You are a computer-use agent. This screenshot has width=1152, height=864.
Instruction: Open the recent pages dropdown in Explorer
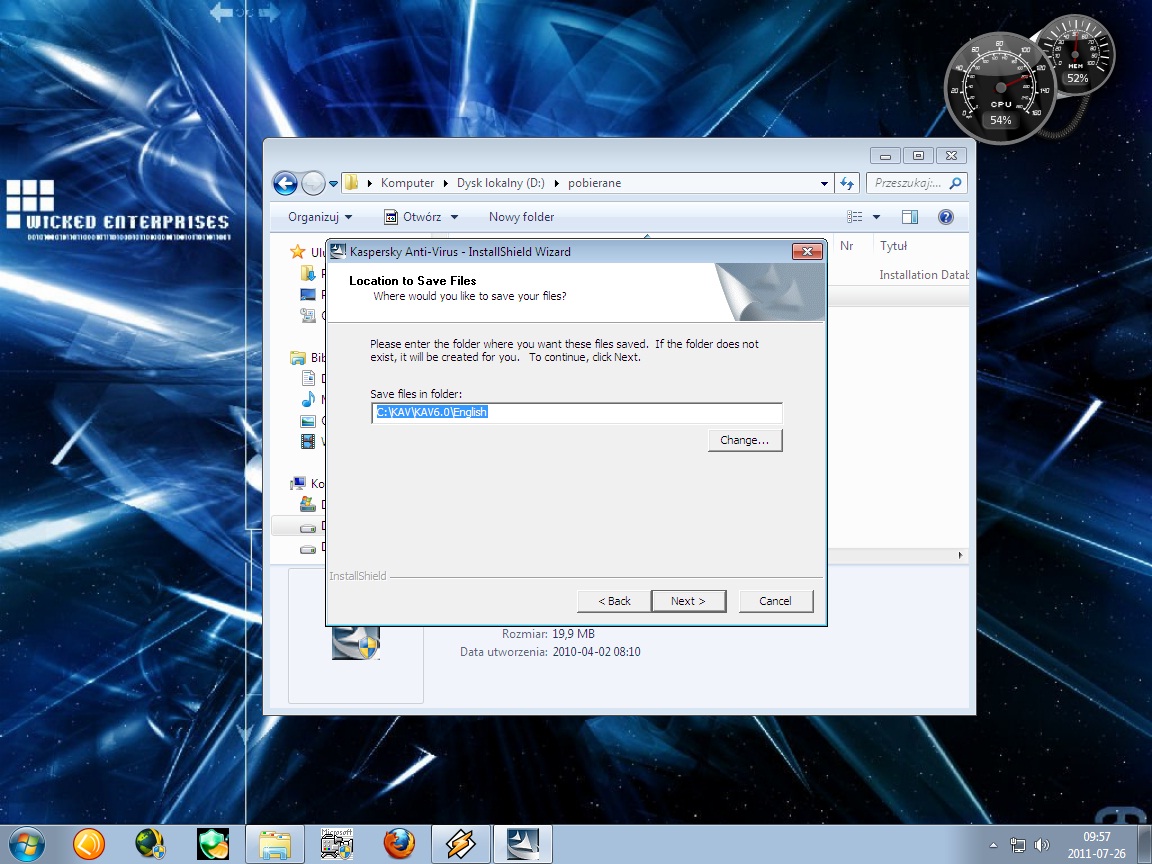pos(334,184)
